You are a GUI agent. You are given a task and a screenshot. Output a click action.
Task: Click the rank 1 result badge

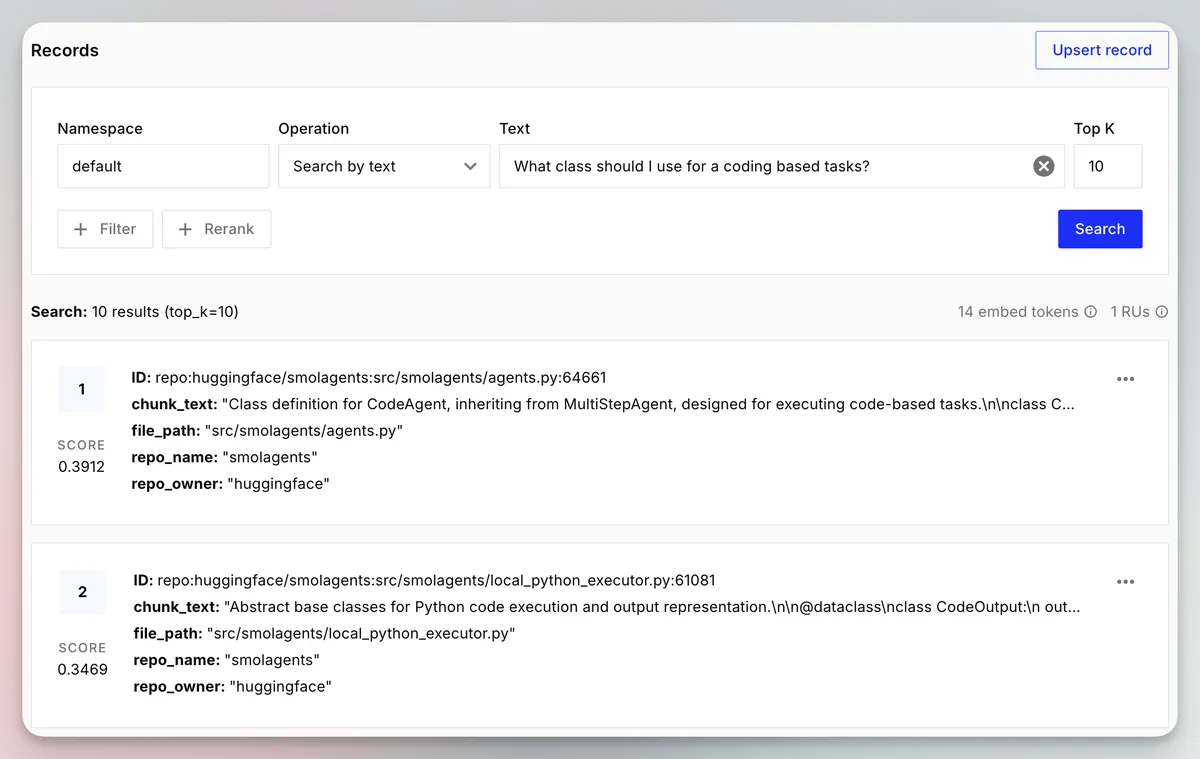pos(82,389)
